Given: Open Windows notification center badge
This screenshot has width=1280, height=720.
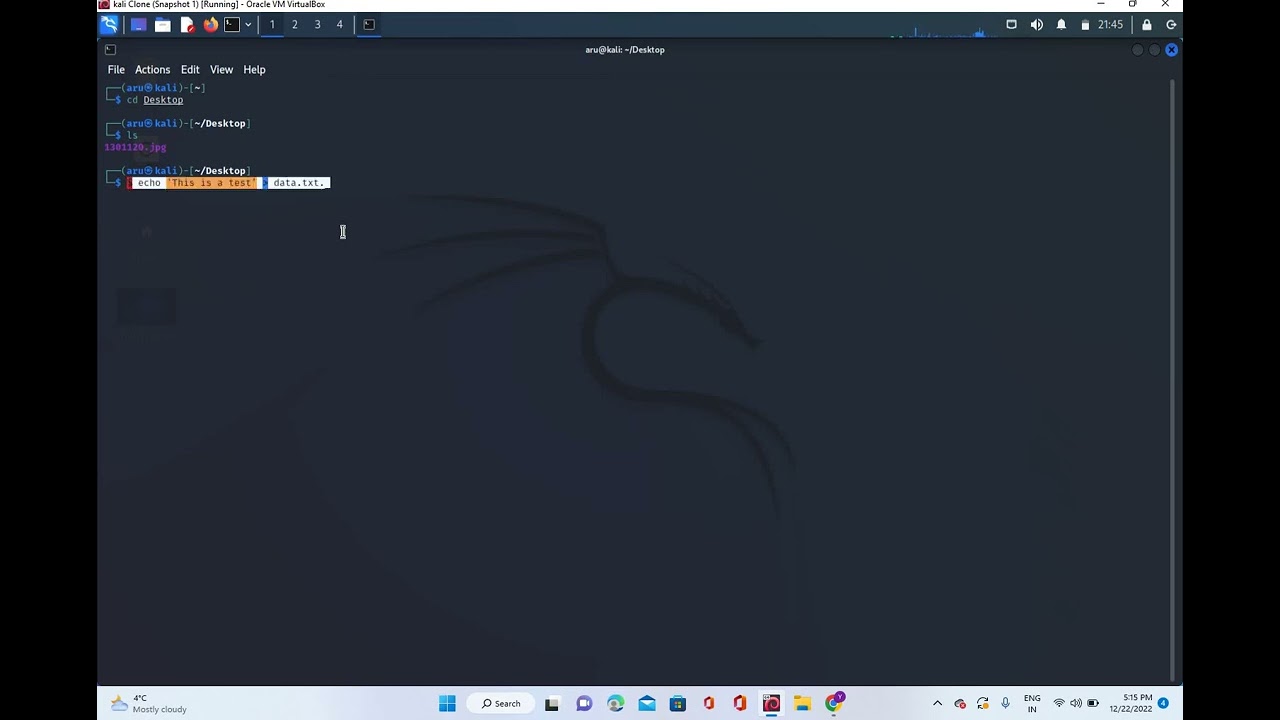Looking at the screenshot, I should [1163, 703].
